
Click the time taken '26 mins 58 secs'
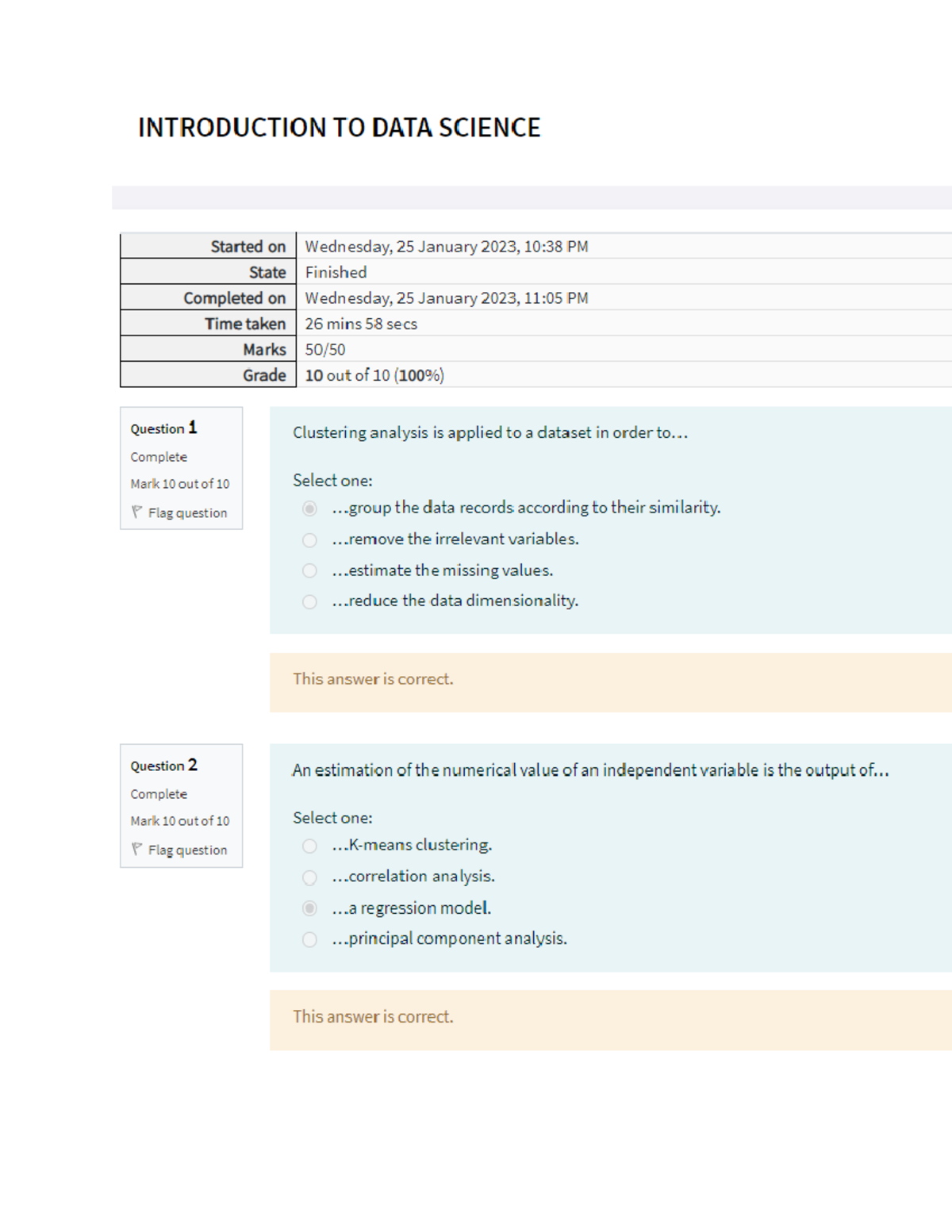[x=361, y=324]
